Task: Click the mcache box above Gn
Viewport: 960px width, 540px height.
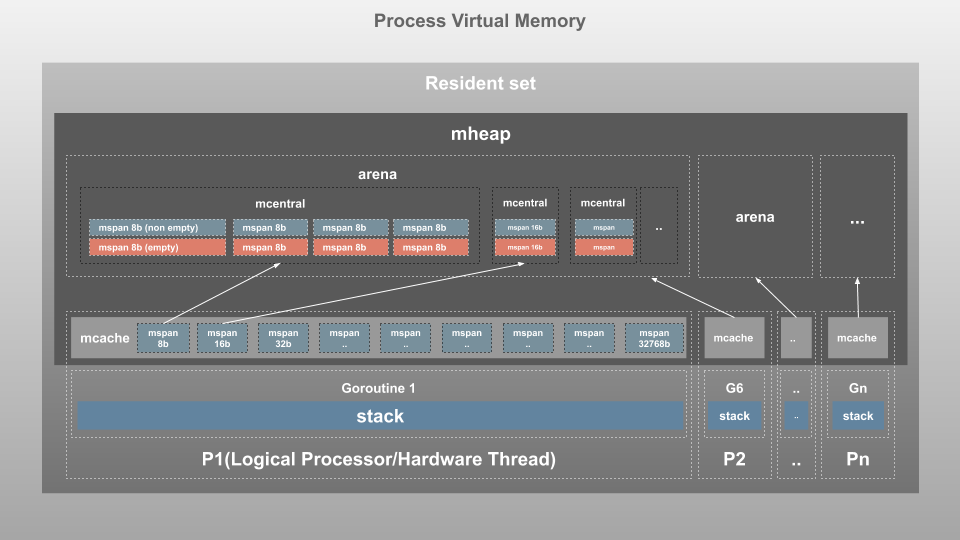Action: pyautogui.click(x=857, y=338)
